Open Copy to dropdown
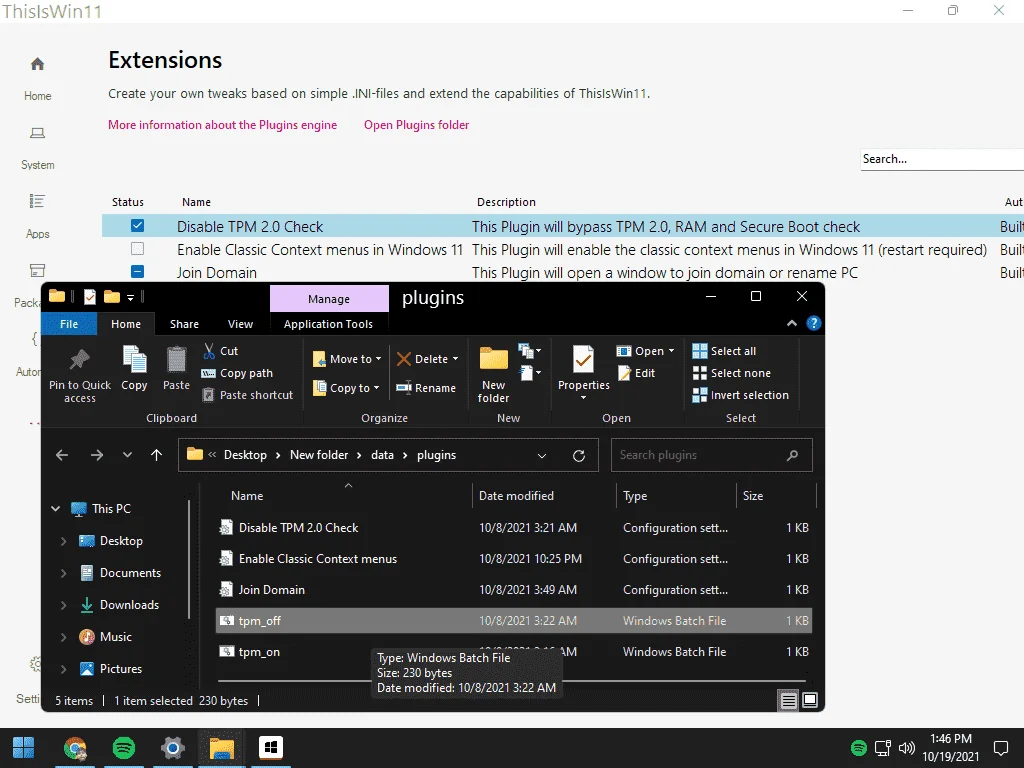This screenshot has height=768, width=1024. (346, 388)
